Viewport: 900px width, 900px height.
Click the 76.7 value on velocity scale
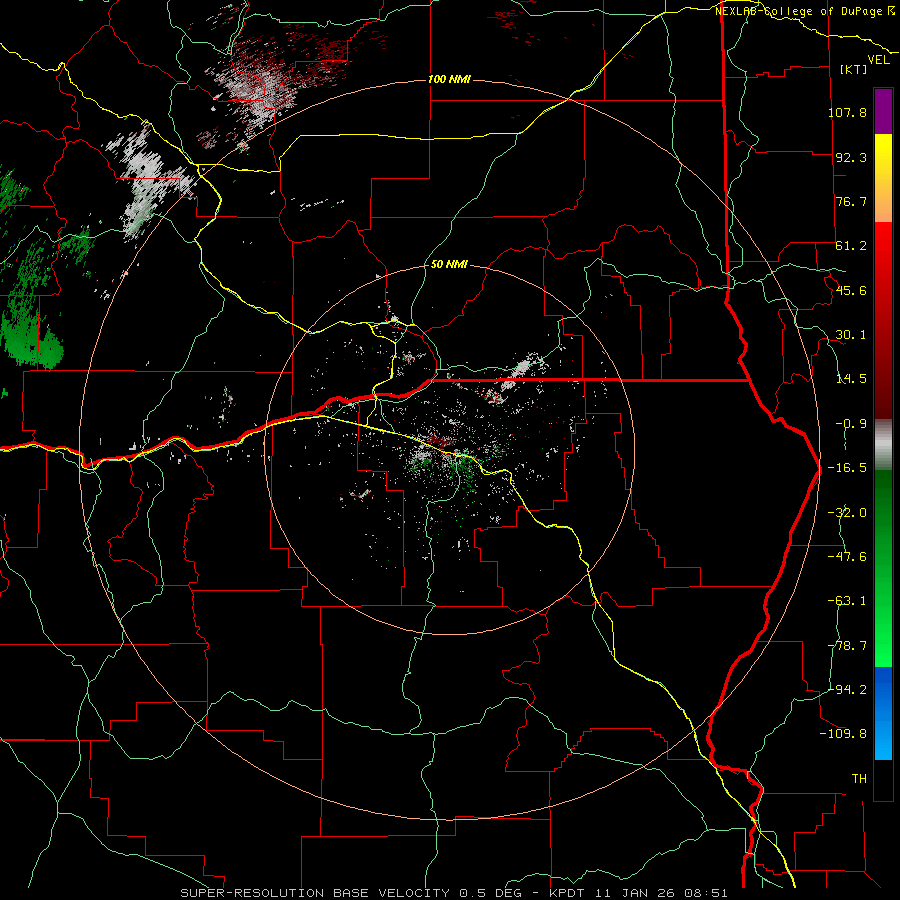pyautogui.click(x=851, y=201)
